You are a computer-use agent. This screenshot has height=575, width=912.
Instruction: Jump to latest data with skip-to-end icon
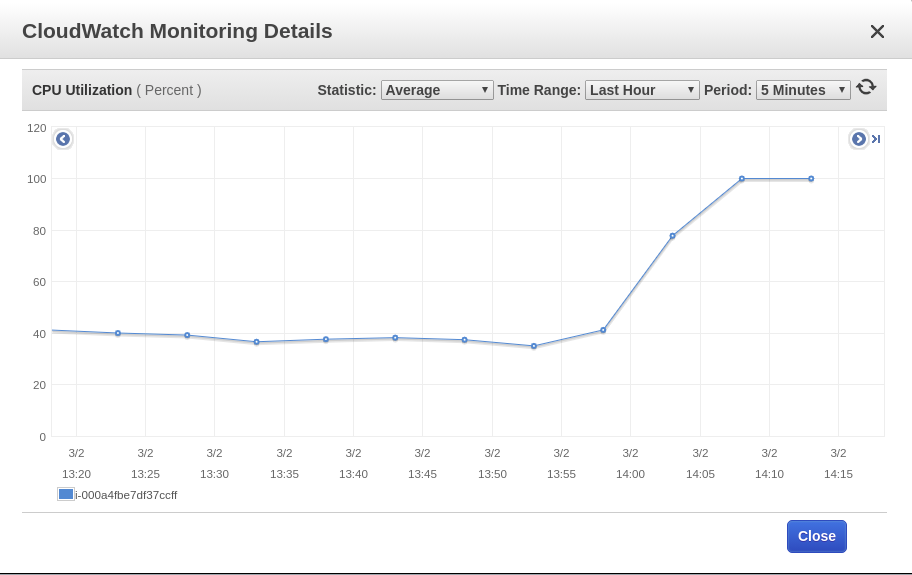876,139
